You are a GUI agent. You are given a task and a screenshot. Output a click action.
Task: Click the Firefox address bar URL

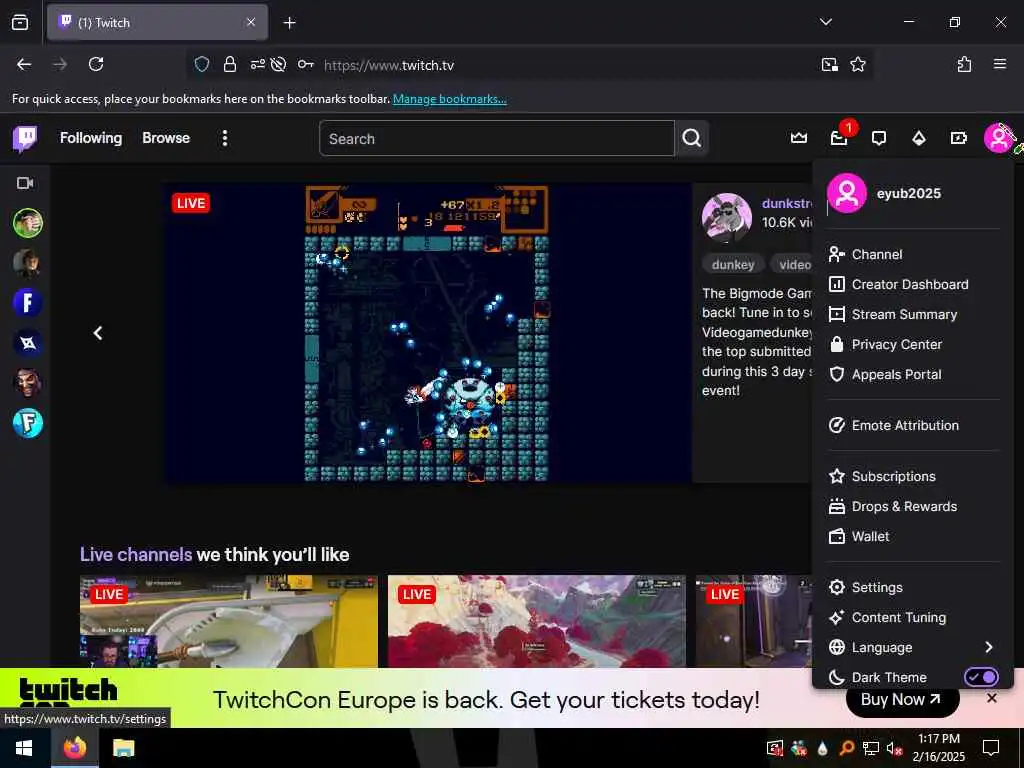(x=389, y=65)
